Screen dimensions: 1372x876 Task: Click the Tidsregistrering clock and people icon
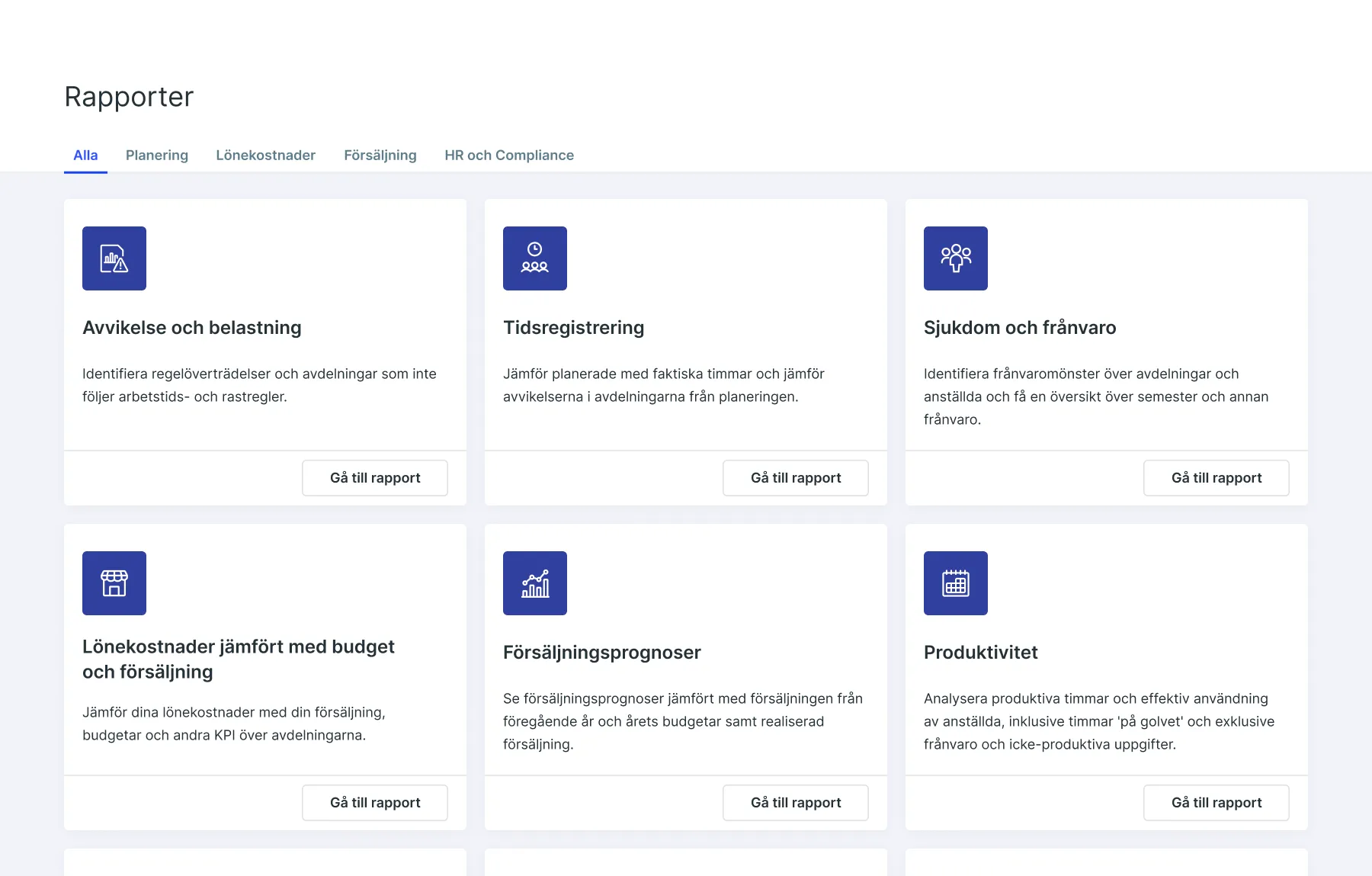(x=535, y=258)
